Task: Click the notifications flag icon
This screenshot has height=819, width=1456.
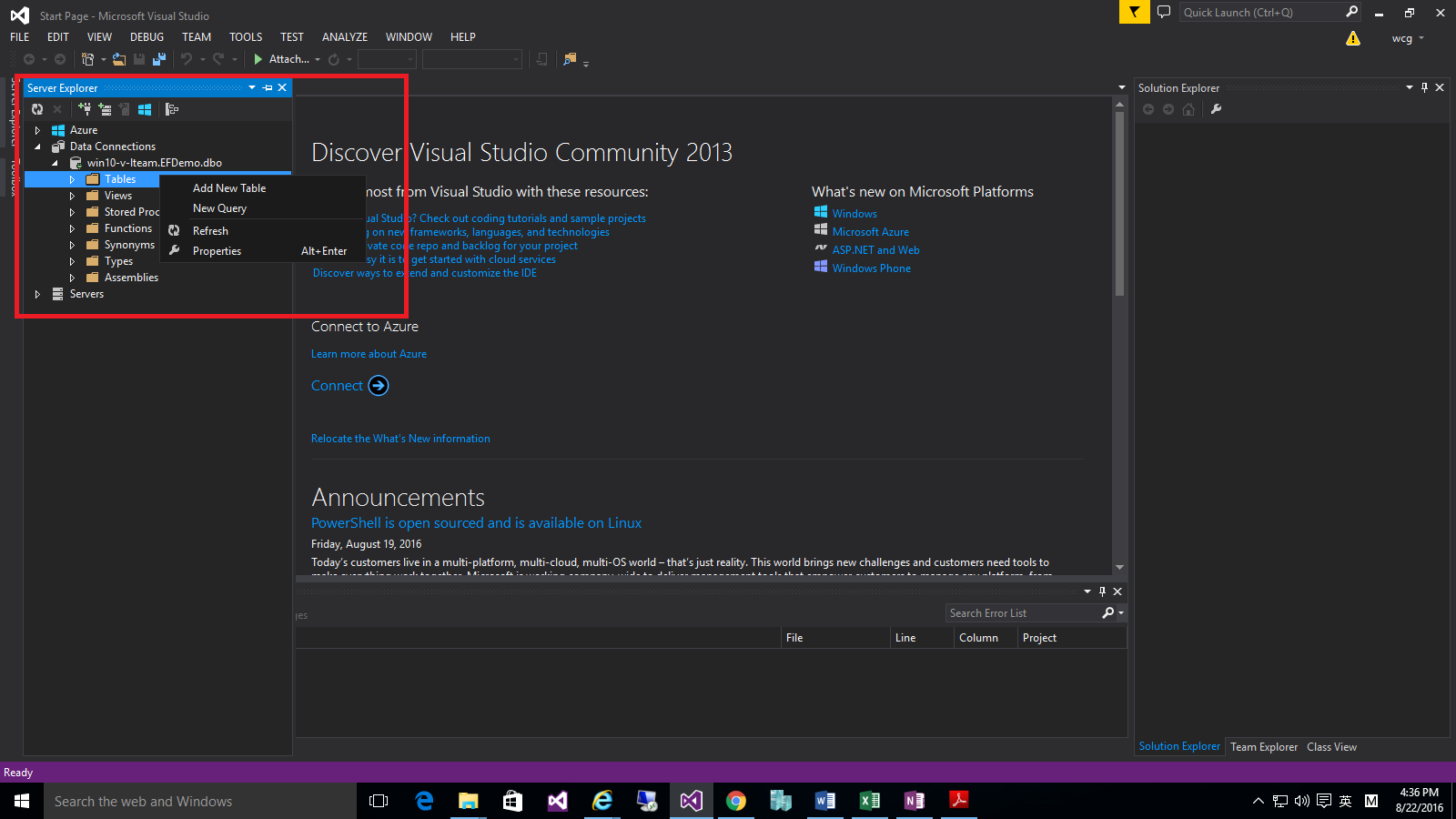Action: [1134, 12]
